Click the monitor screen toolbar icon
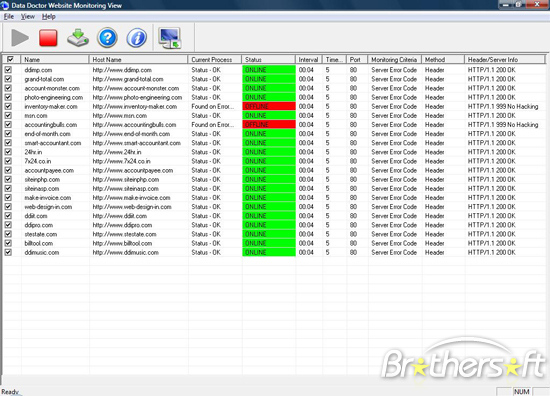Image resolution: width=550 pixels, height=396 pixels. click(x=170, y=38)
